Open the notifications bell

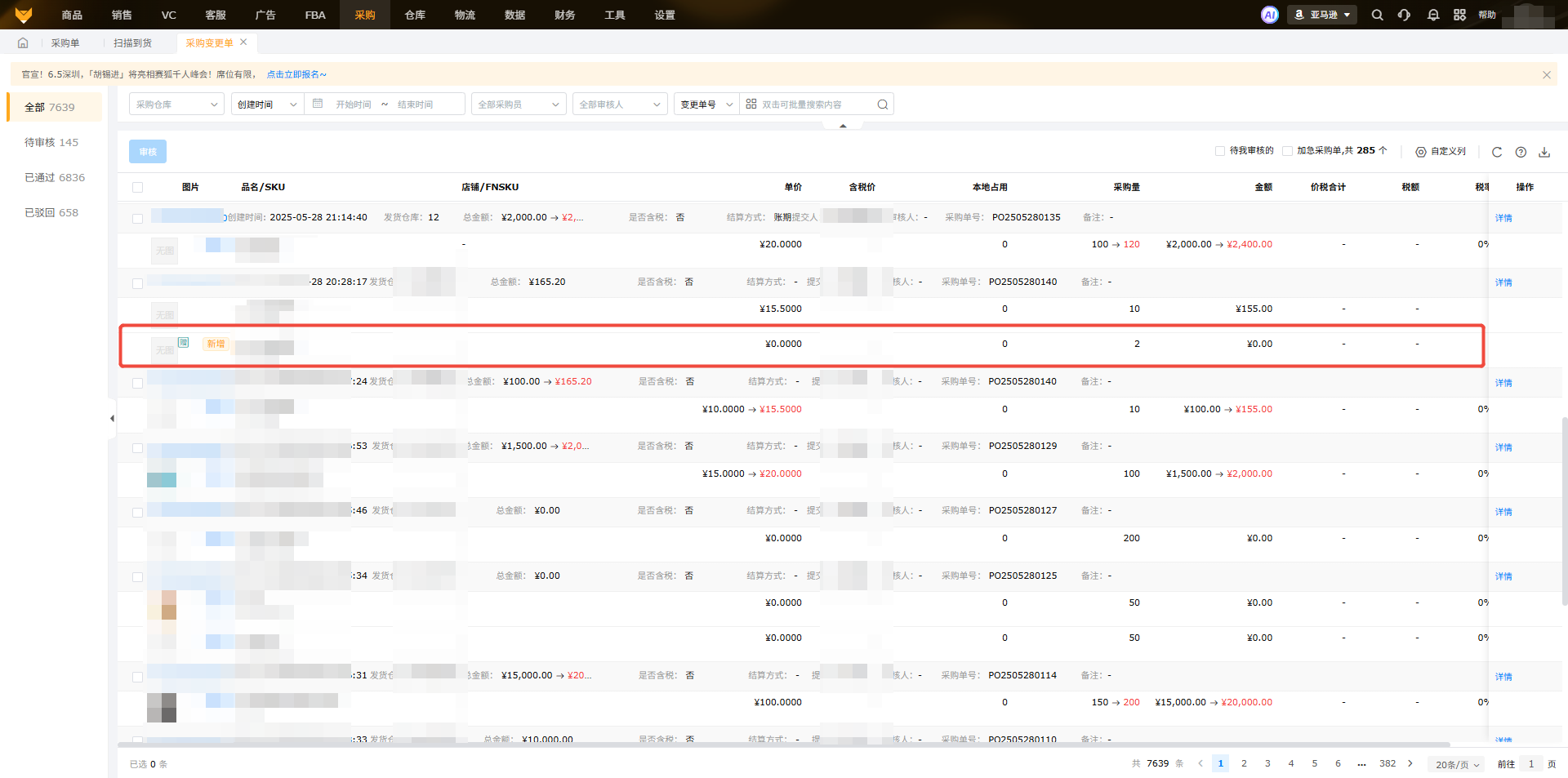click(x=1432, y=15)
